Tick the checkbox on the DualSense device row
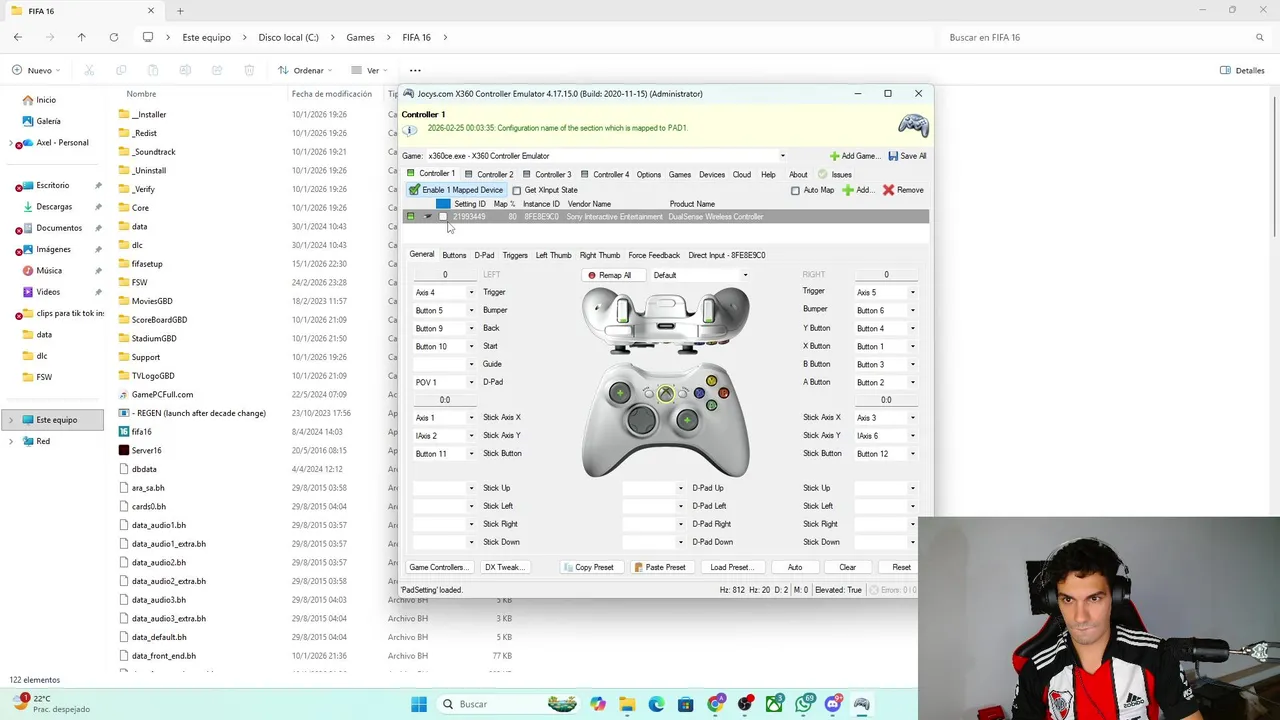This screenshot has height=720, width=1280. coord(443,216)
